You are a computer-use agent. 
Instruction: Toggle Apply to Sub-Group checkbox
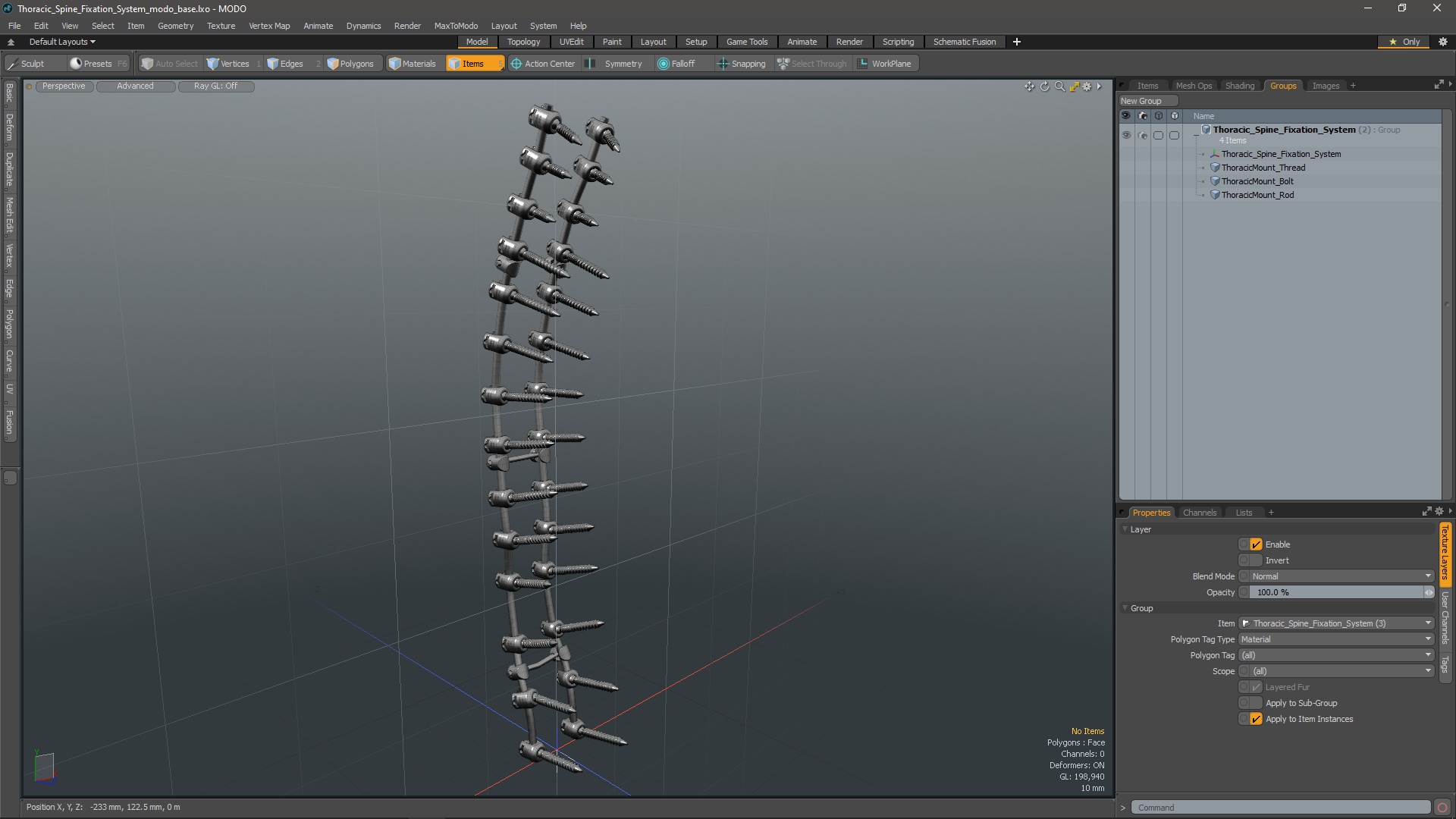1256,703
